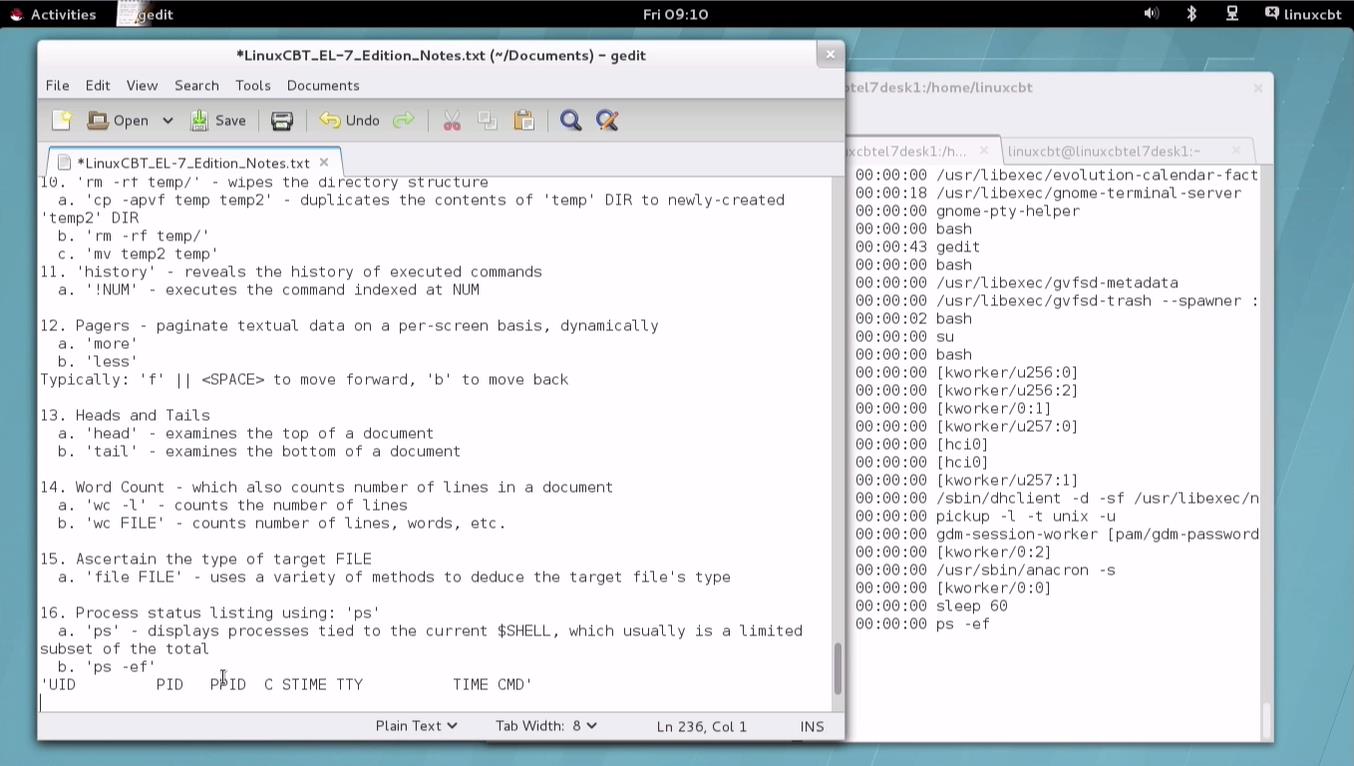Undo the last action
Image resolution: width=1354 pixels, height=766 pixels.
[349, 120]
